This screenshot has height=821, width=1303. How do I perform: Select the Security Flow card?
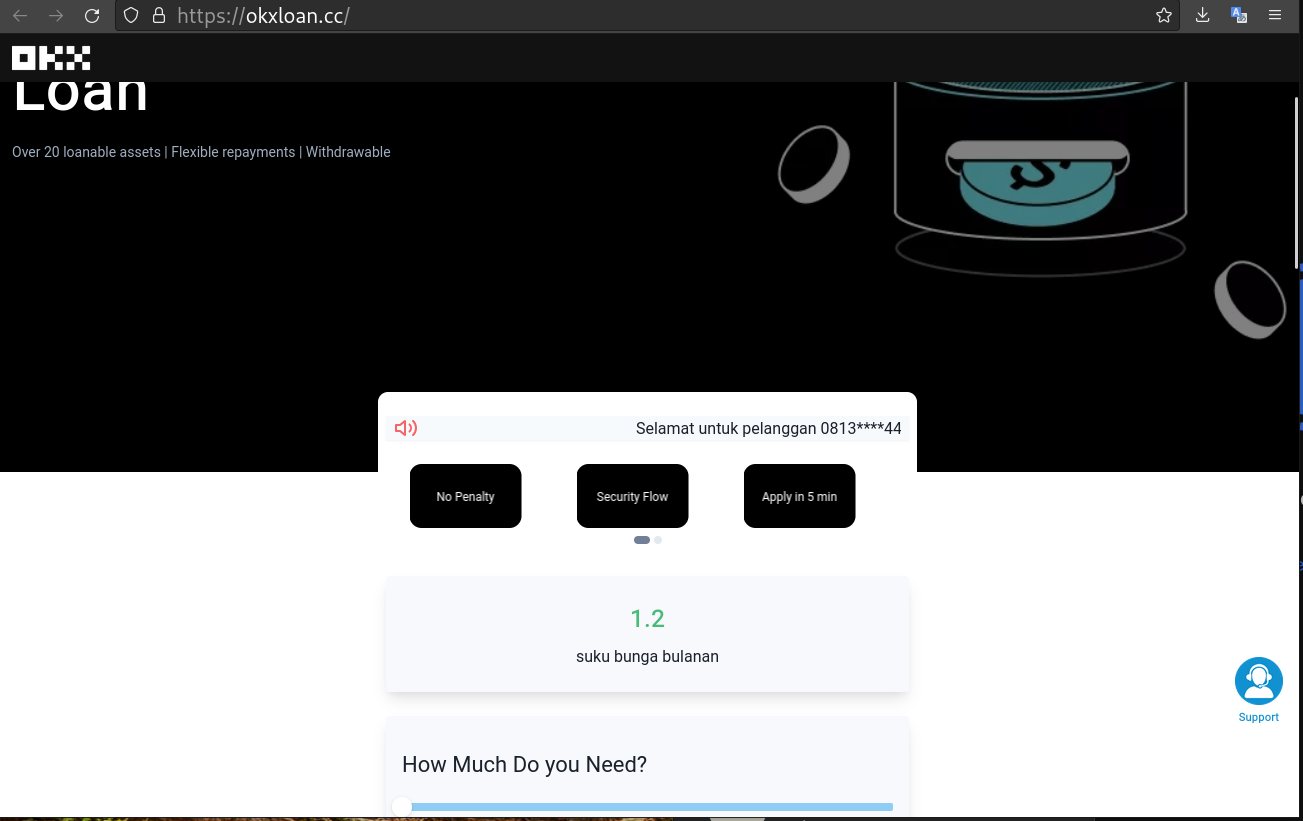(x=632, y=496)
